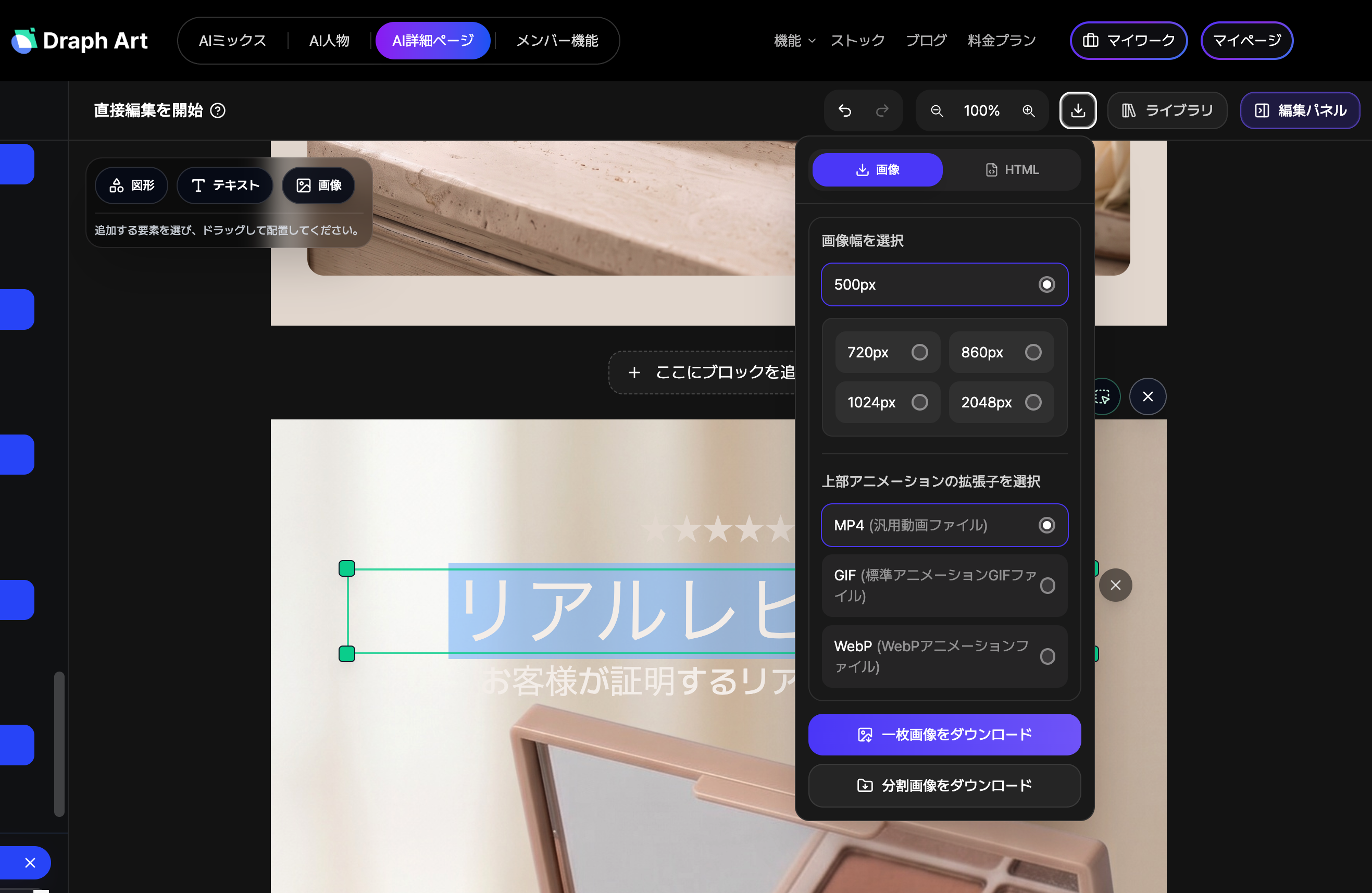
Task: Click the zoom out magnifier icon
Action: pyautogui.click(x=938, y=110)
